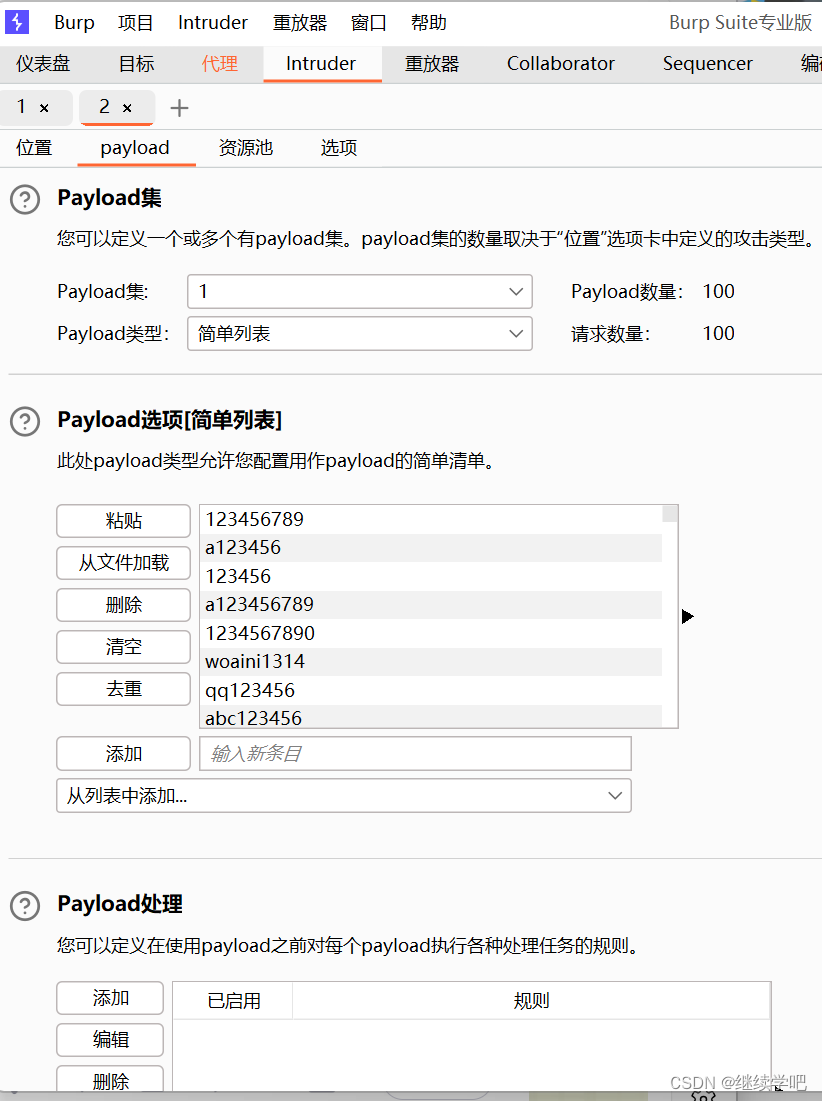
Task: Open the 项目 menu
Action: [135, 22]
